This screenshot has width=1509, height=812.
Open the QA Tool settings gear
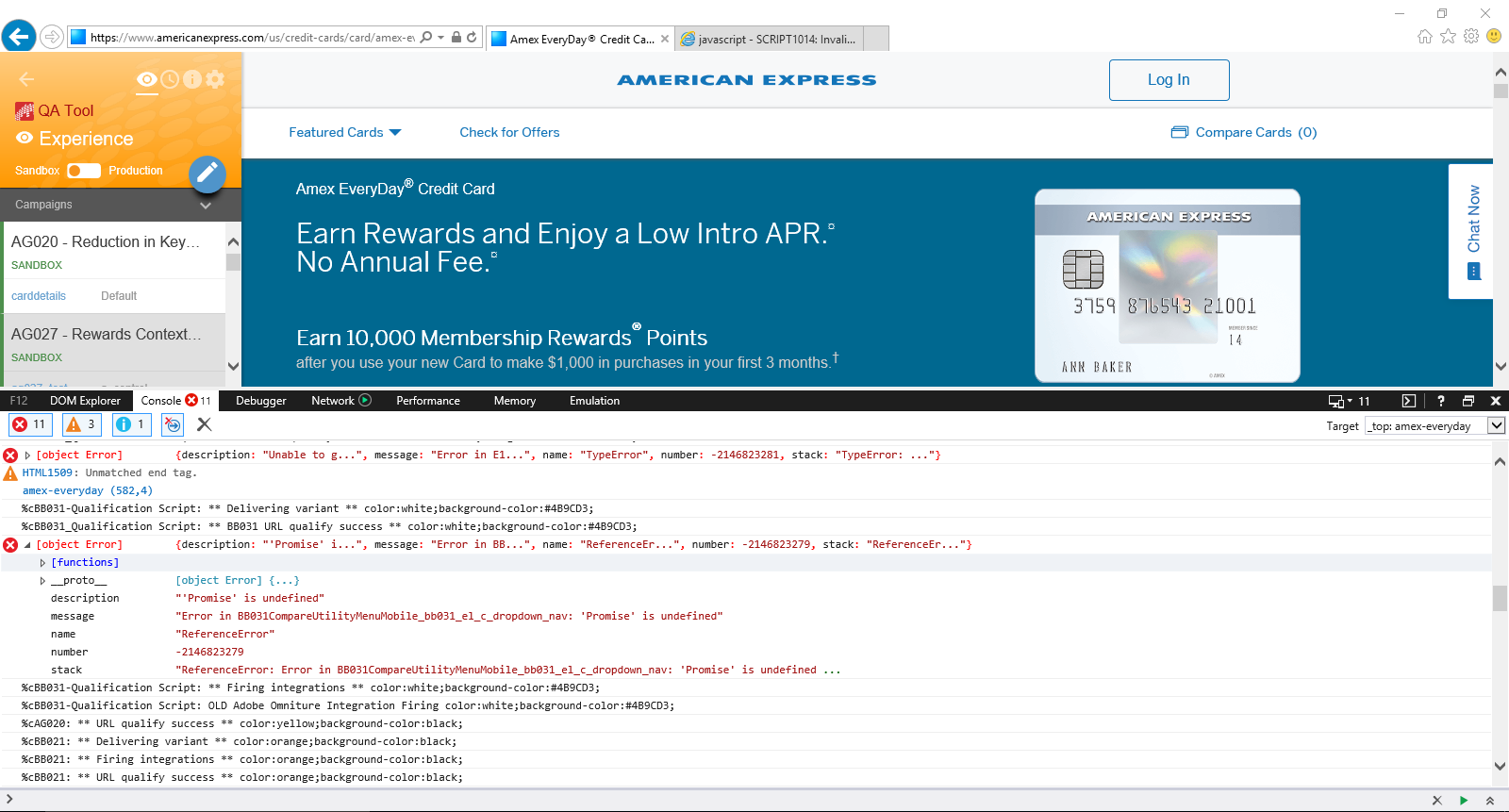[215, 79]
